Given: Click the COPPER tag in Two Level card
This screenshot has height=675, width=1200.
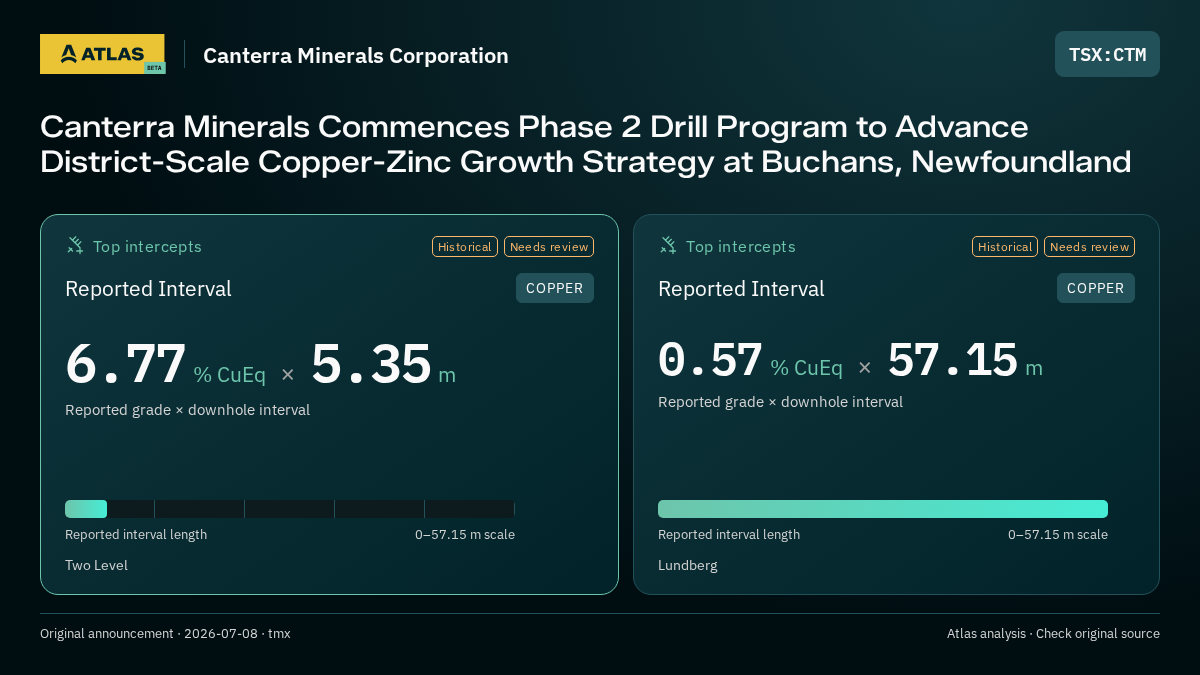Looking at the screenshot, I should tap(555, 288).
